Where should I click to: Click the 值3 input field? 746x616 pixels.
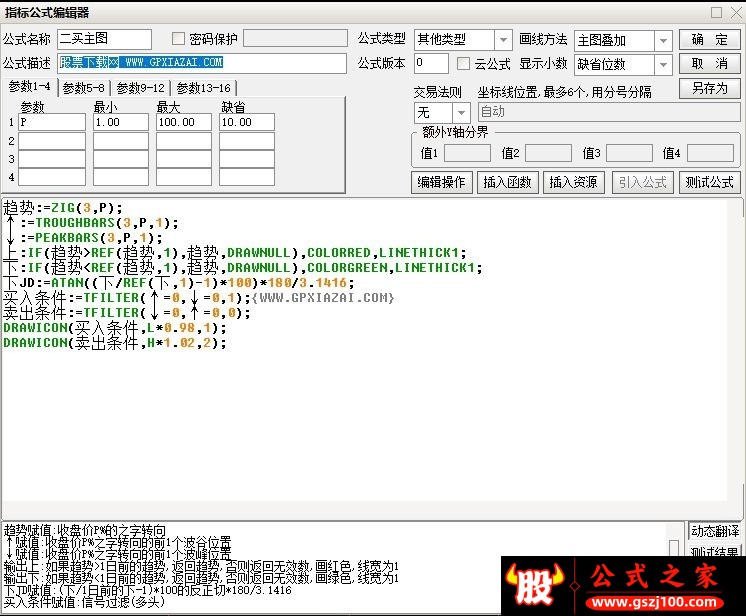tap(629, 153)
